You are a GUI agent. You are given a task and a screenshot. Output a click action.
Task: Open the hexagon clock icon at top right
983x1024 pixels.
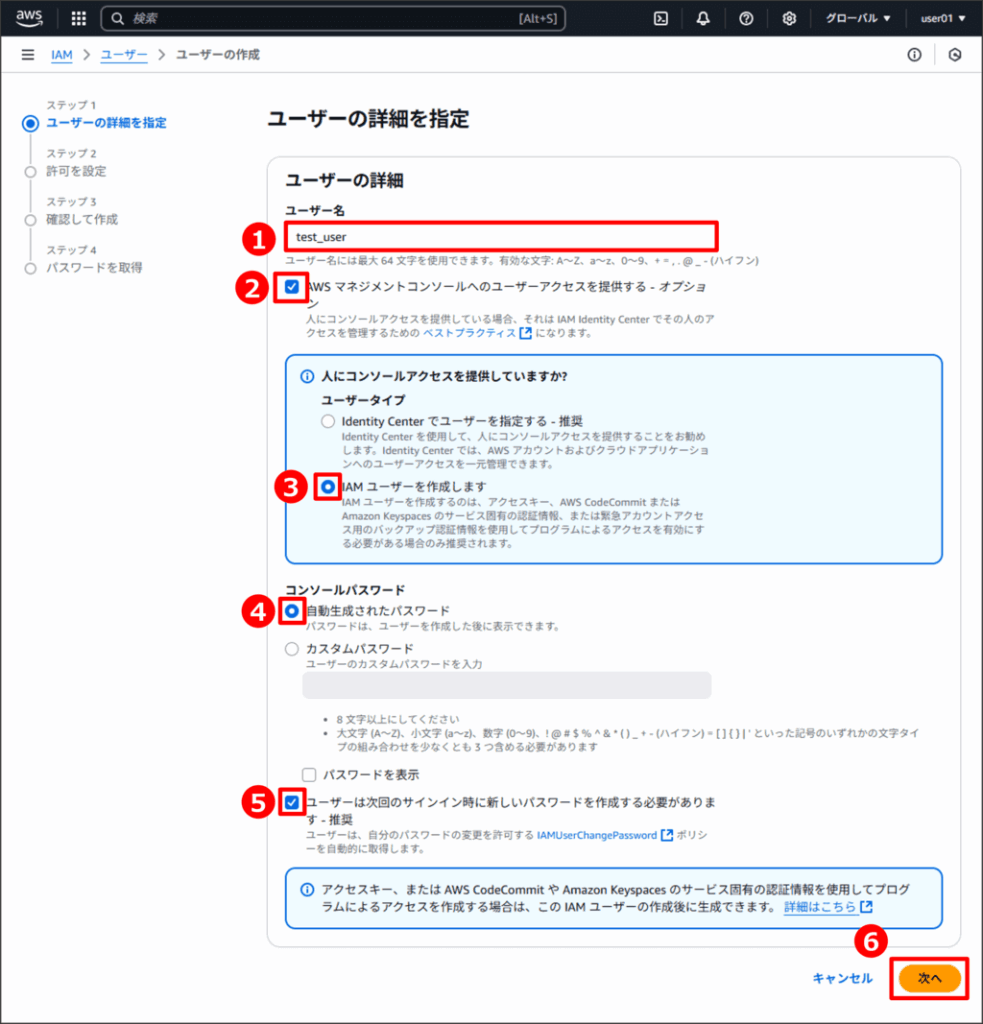coord(955,55)
